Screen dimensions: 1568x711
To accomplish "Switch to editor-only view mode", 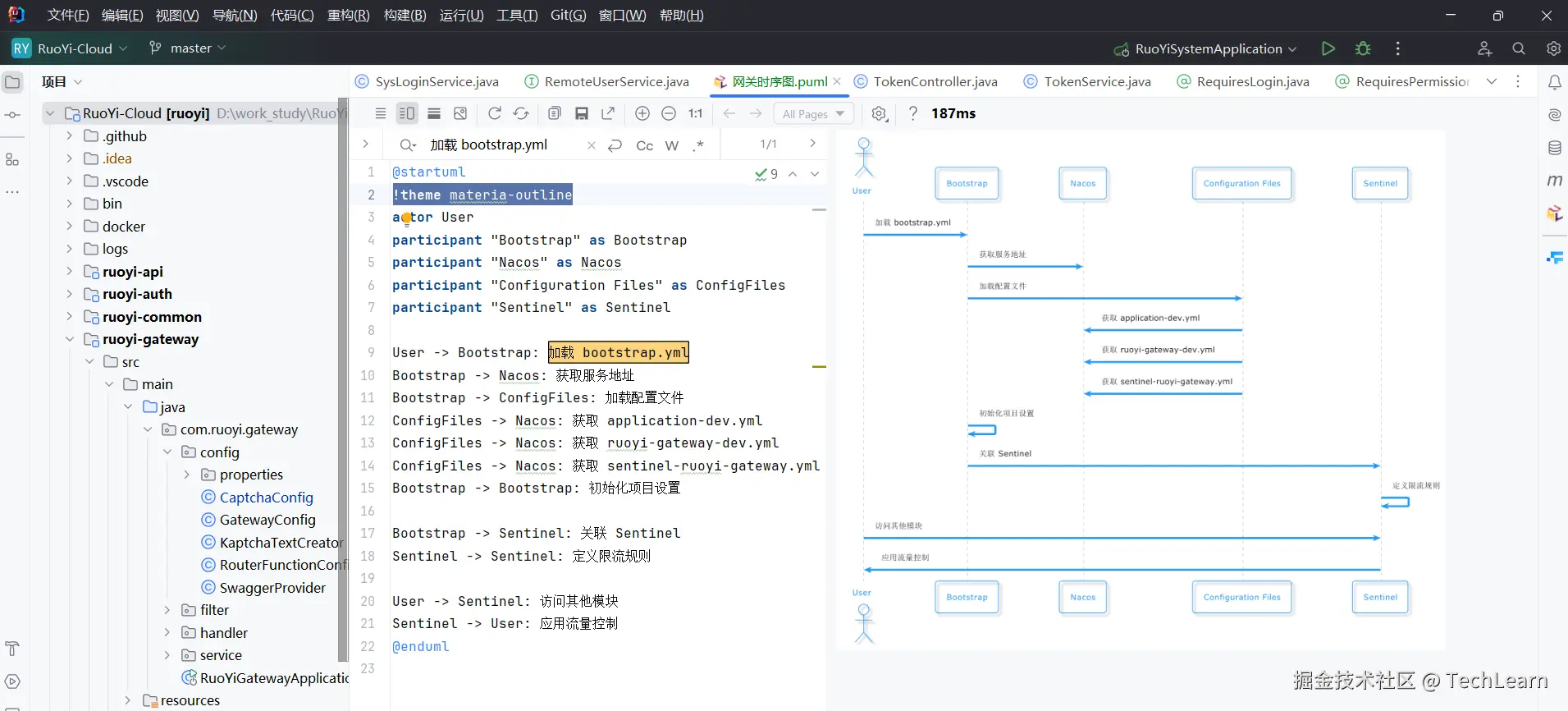I will [x=381, y=113].
